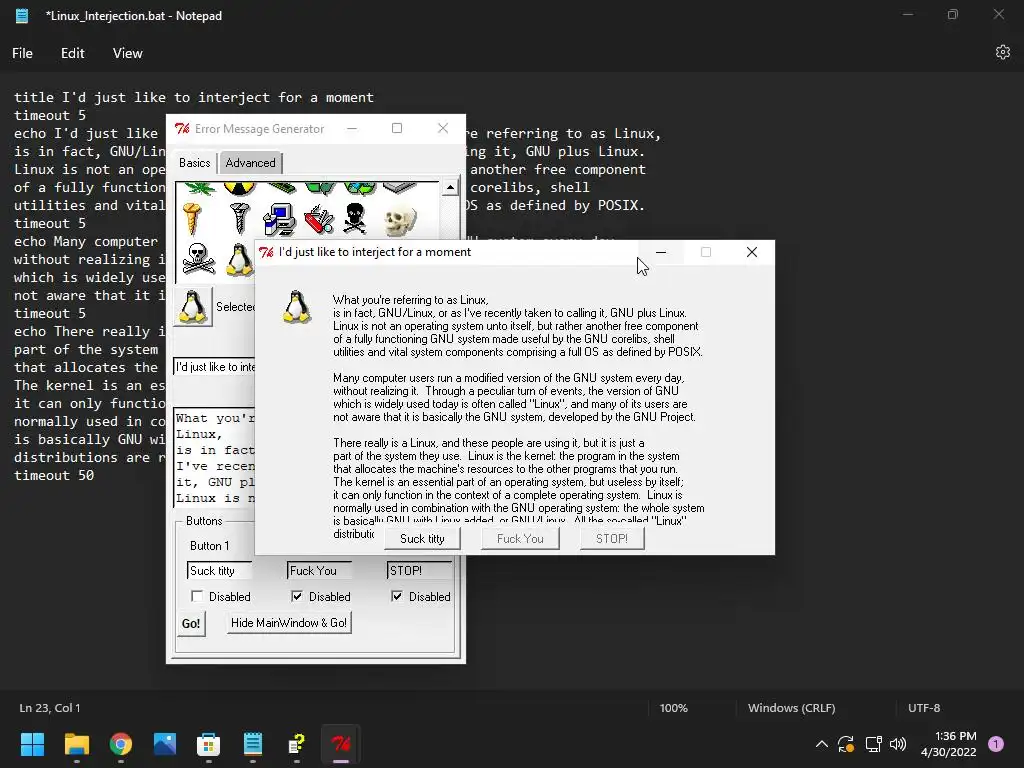Click the icon list scroll up arrow

450,188
